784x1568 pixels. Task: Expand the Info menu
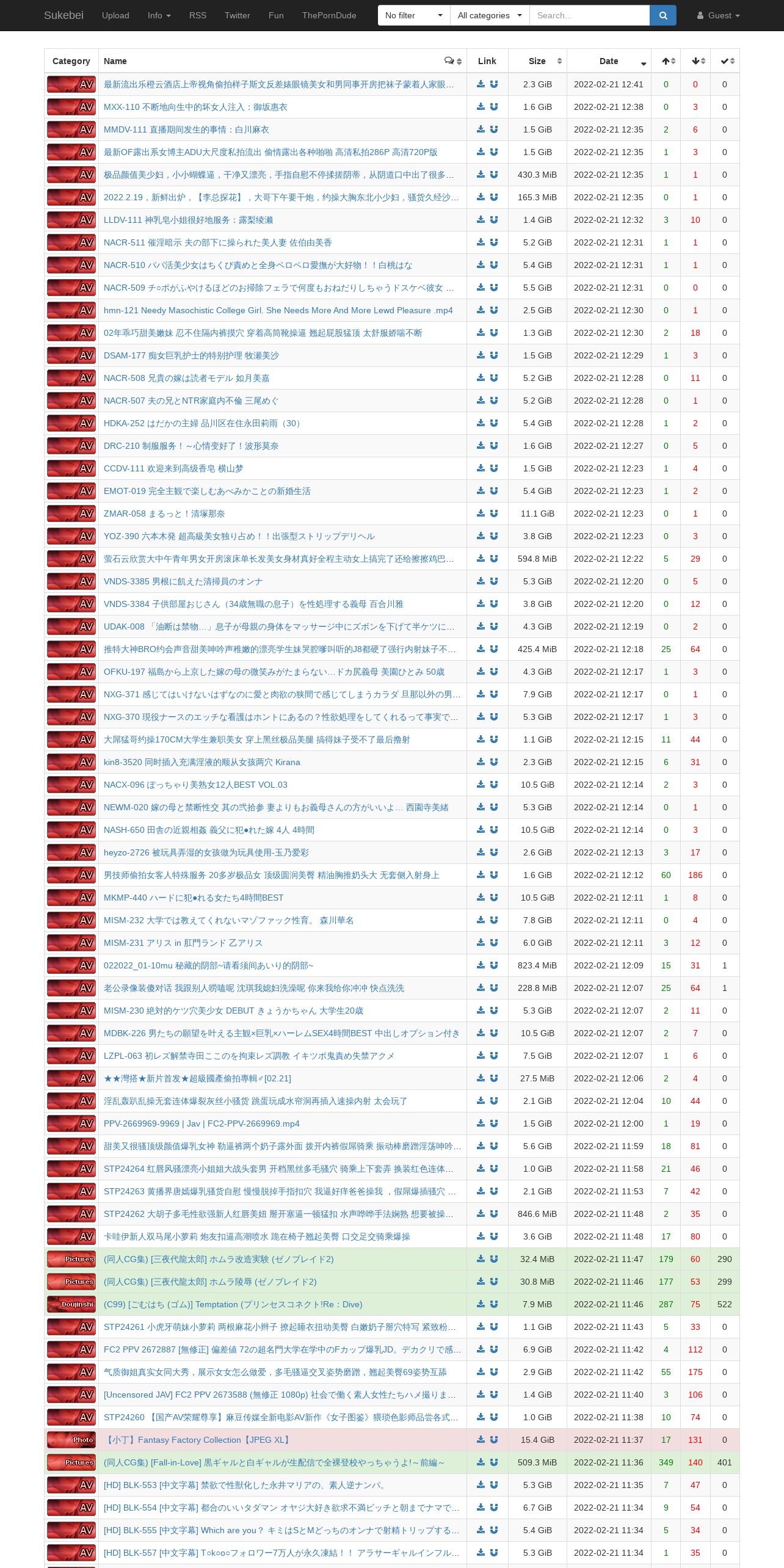click(159, 15)
